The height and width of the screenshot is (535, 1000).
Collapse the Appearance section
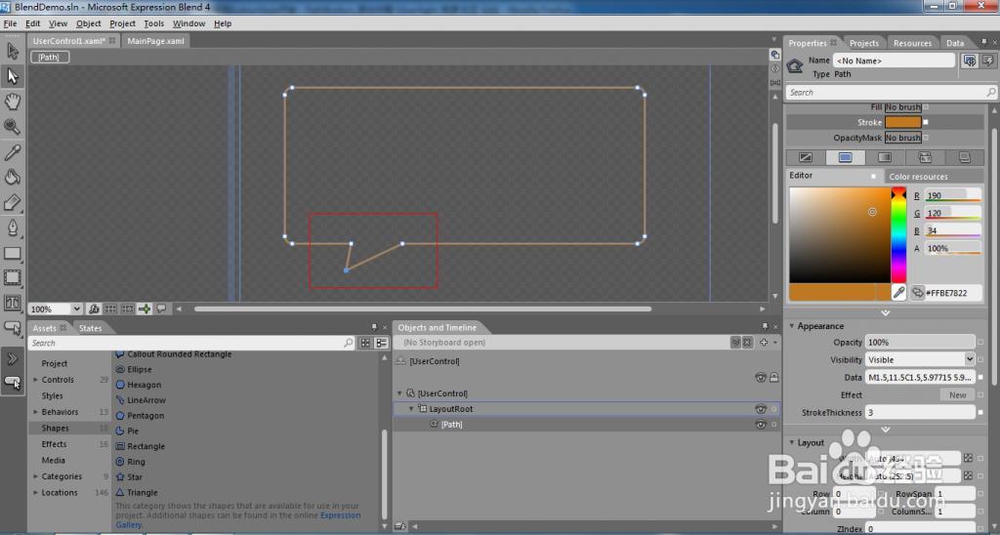click(x=792, y=326)
